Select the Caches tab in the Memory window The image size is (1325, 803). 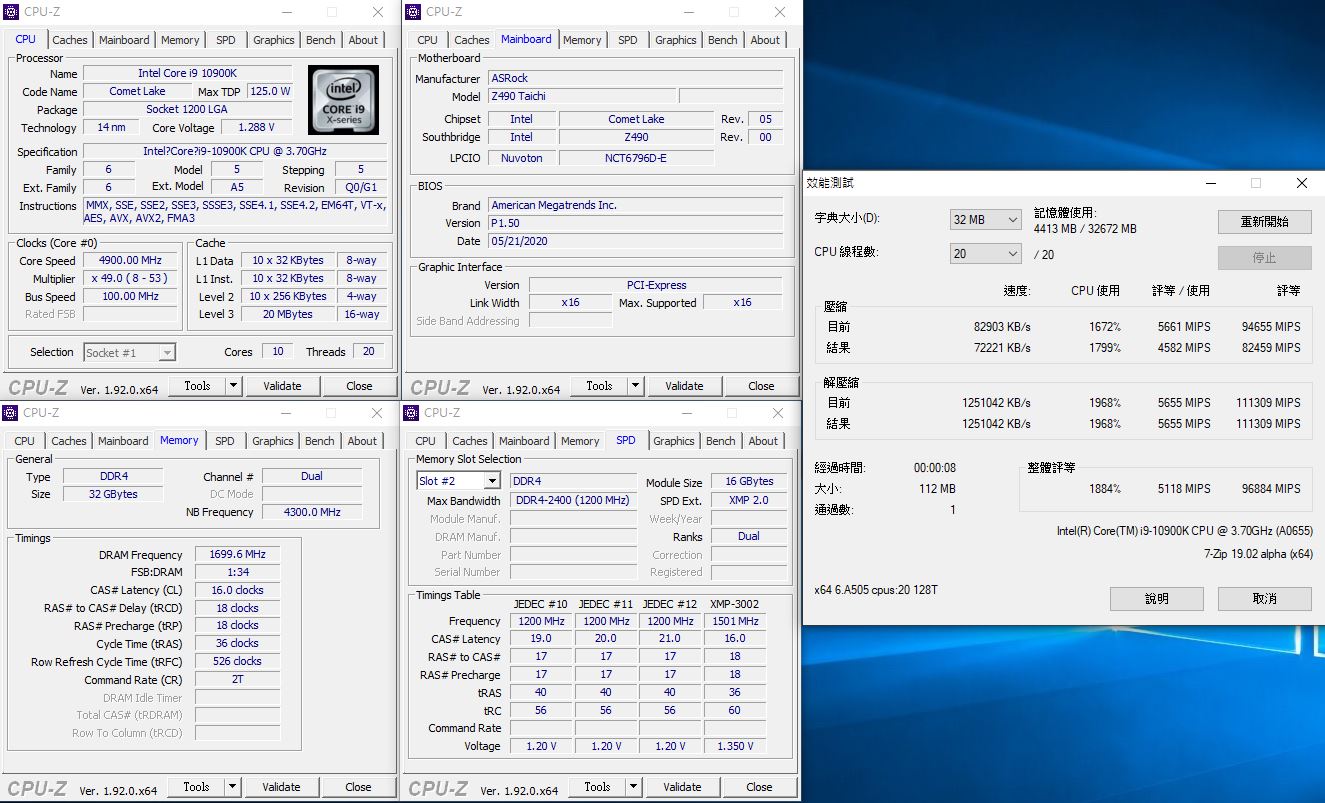pos(69,441)
